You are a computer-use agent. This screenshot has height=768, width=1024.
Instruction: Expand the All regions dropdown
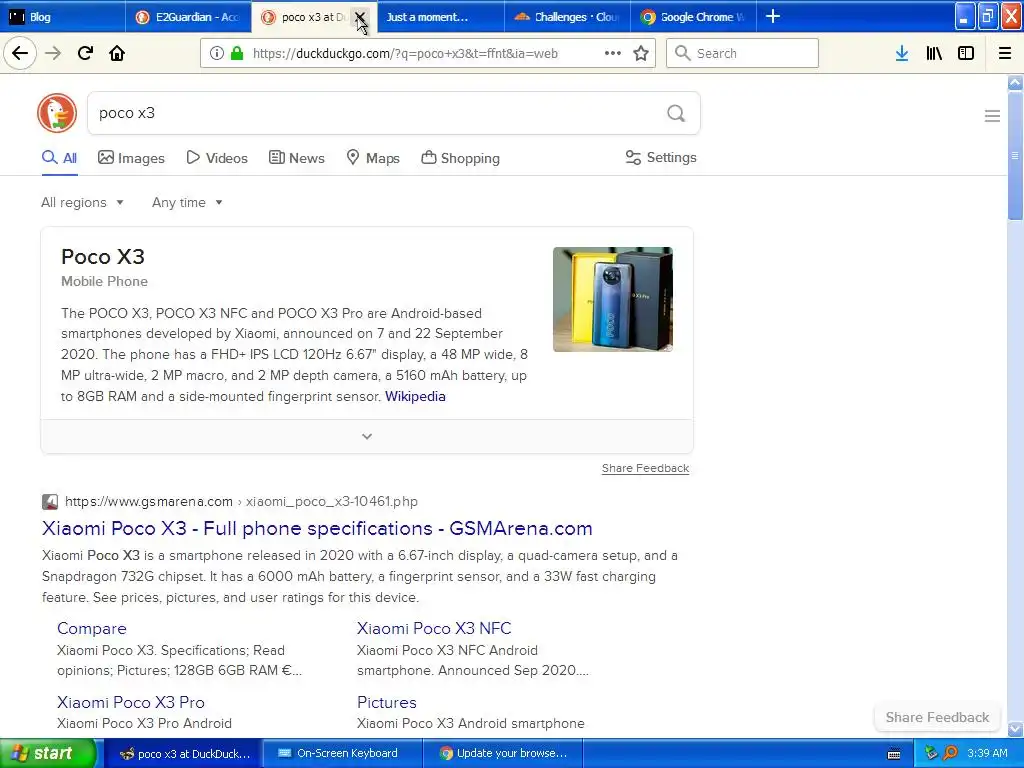[82, 202]
